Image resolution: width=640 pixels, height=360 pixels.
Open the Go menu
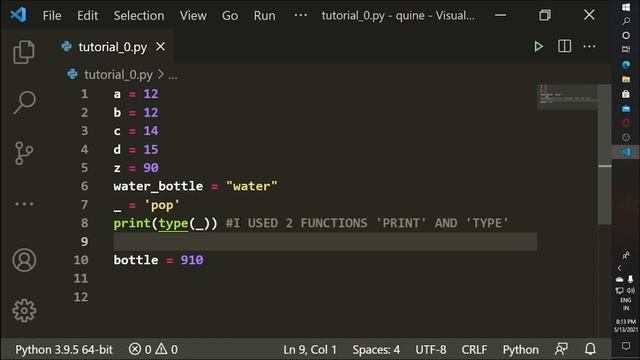pos(230,16)
